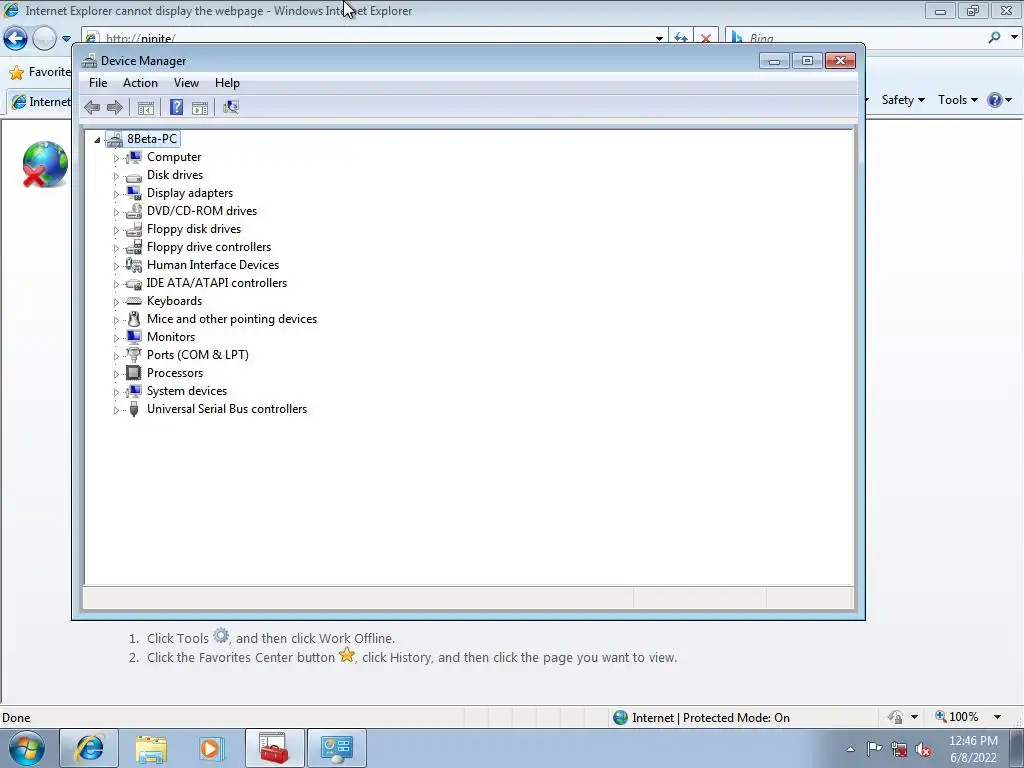The width and height of the screenshot is (1024, 768).
Task: Select the Keyboards category icon
Action: coord(133,301)
